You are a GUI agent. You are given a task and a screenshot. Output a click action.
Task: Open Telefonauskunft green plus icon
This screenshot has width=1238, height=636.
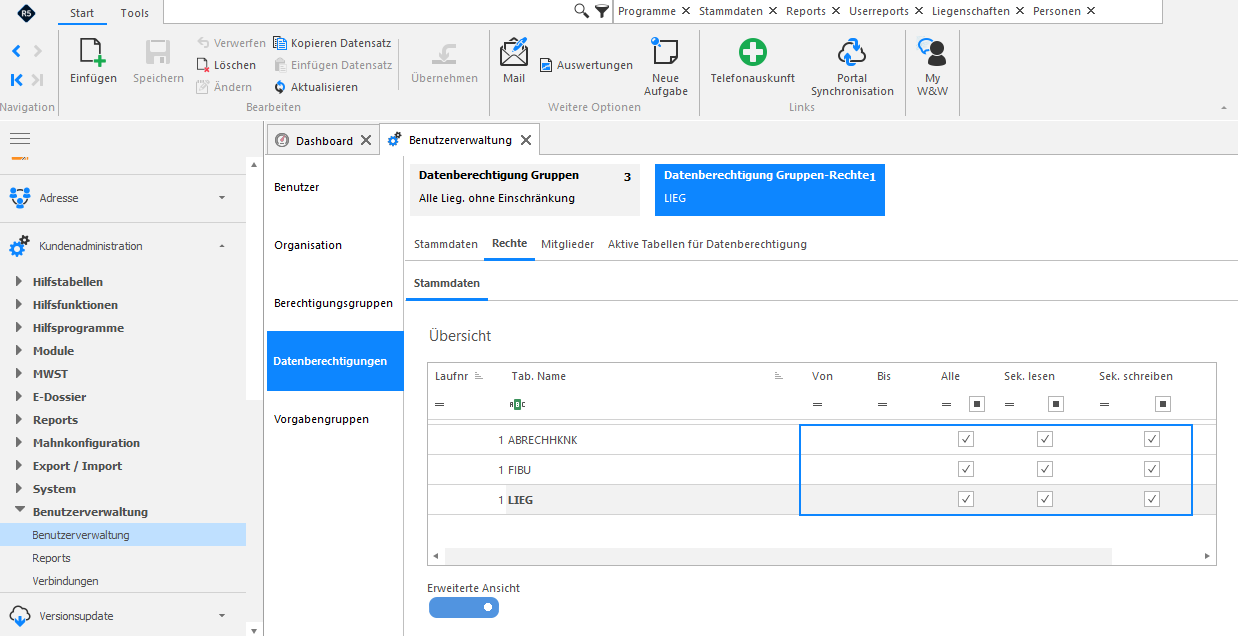(x=752, y=52)
